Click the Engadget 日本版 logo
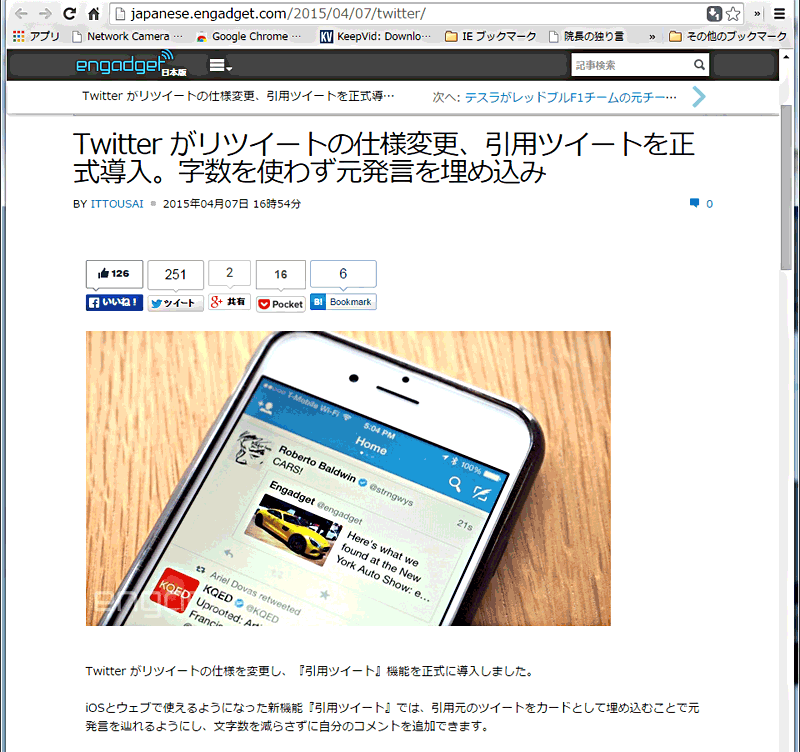The width and height of the screenshot is (800, 752). (131, 64)
